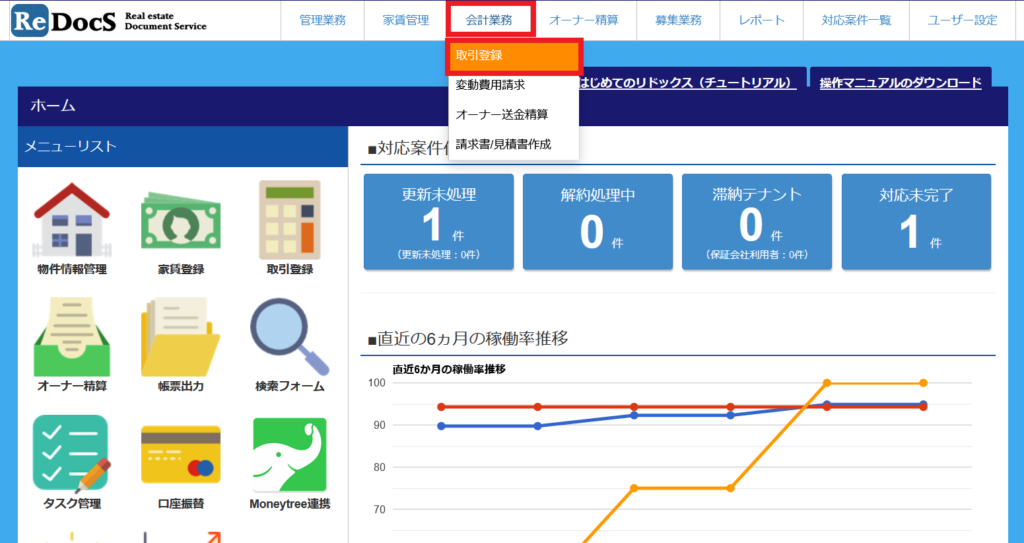Click the Moneytree連携 label text
The height and width of the screenshot is (543, 1024).
pyautogui.click(x=290, y=504)
